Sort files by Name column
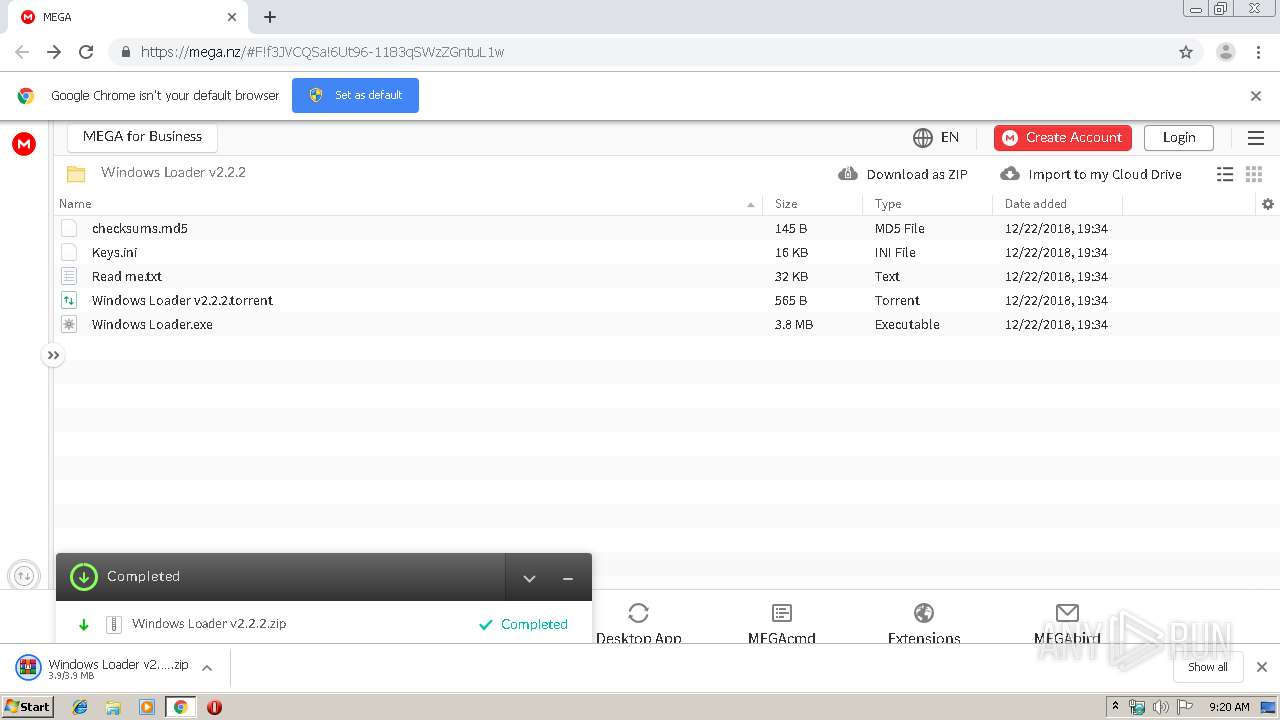Viewport: 1280px width, 720px height. coord(75,203)
